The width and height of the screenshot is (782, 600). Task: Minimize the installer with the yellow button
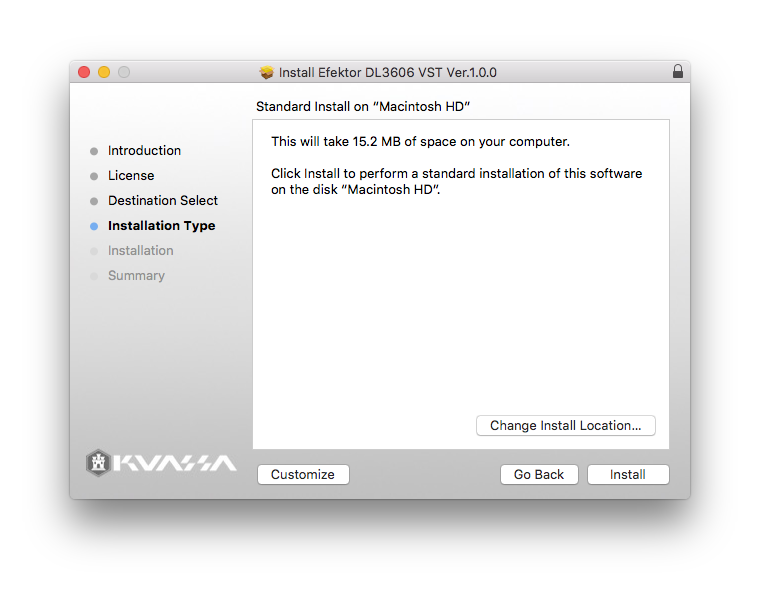click(x=104, y=72)
